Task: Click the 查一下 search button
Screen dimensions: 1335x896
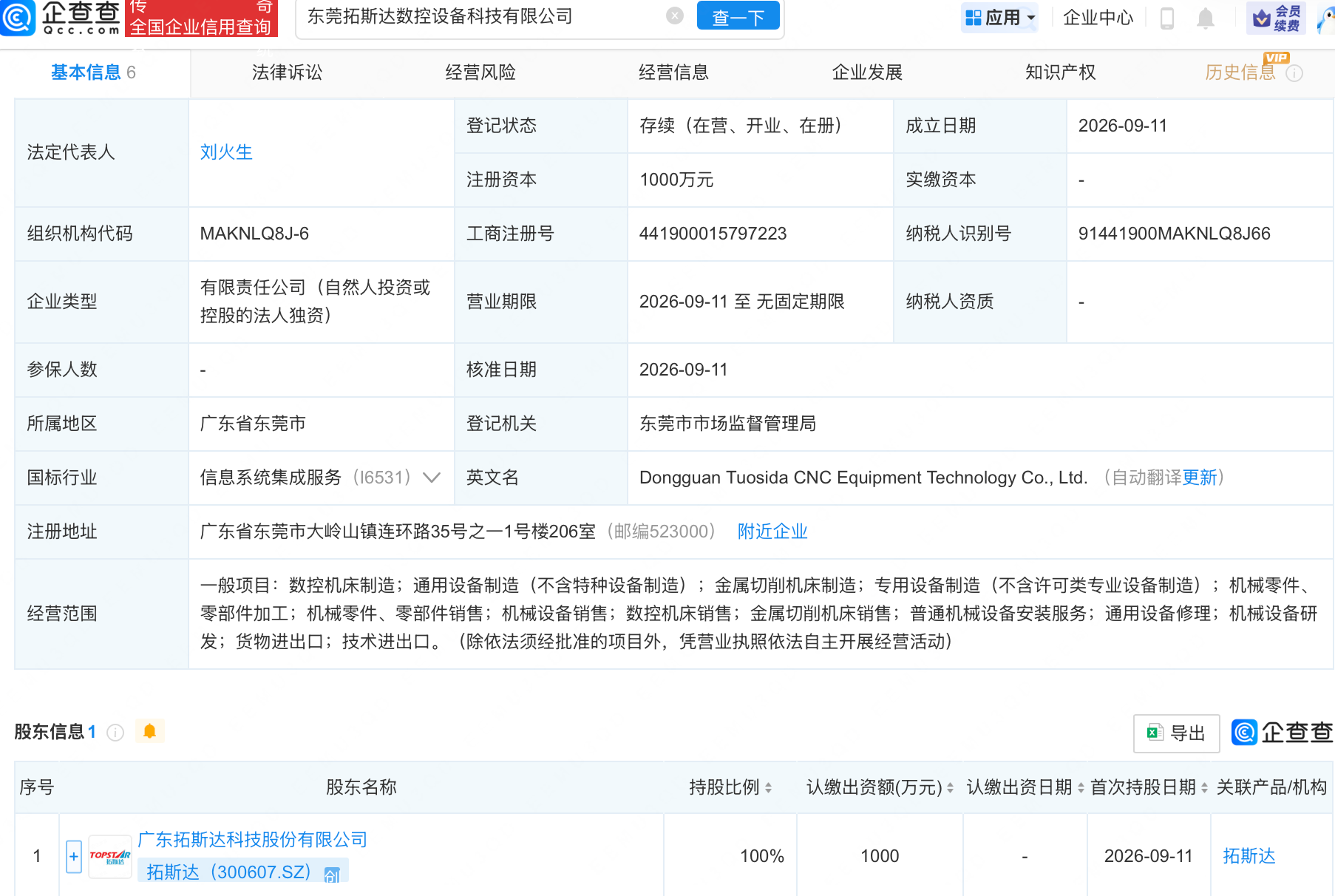Action: pyautogui.click(x=738, y=16)
